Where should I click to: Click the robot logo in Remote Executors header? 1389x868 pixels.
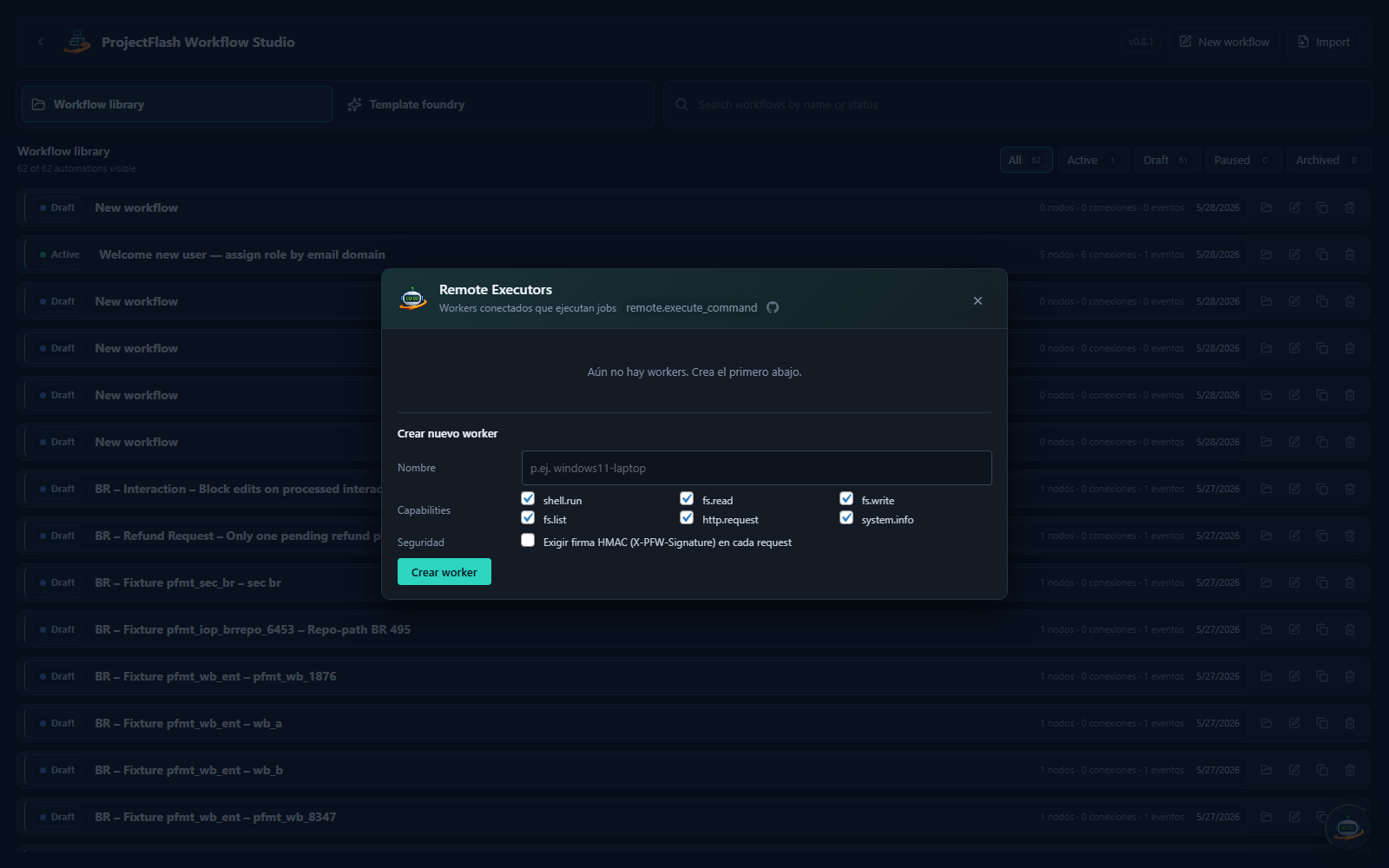pos(412,299)
